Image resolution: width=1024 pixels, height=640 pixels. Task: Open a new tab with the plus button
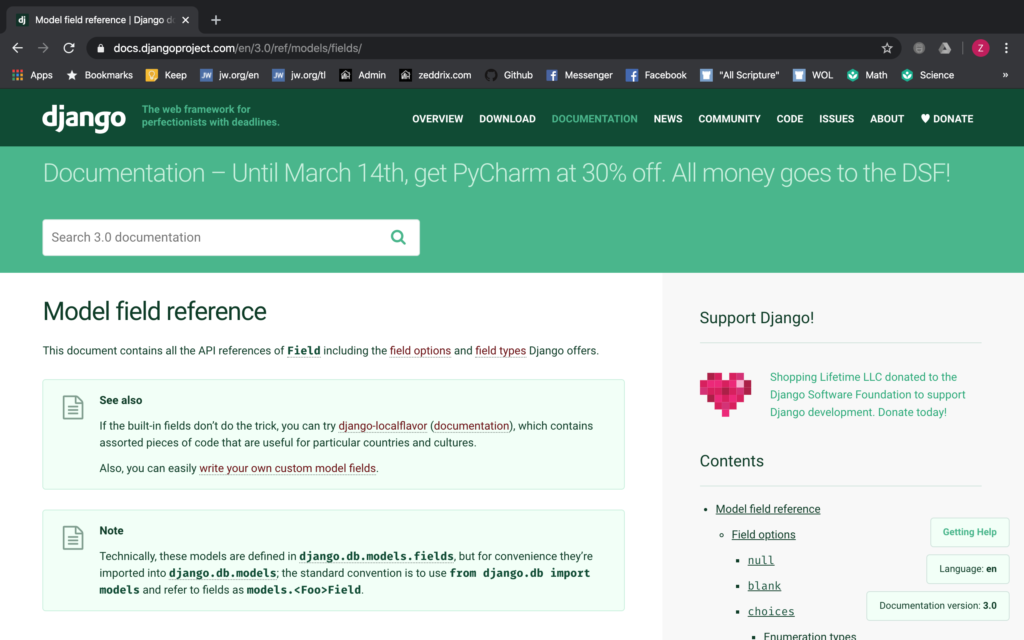(216, 20)
